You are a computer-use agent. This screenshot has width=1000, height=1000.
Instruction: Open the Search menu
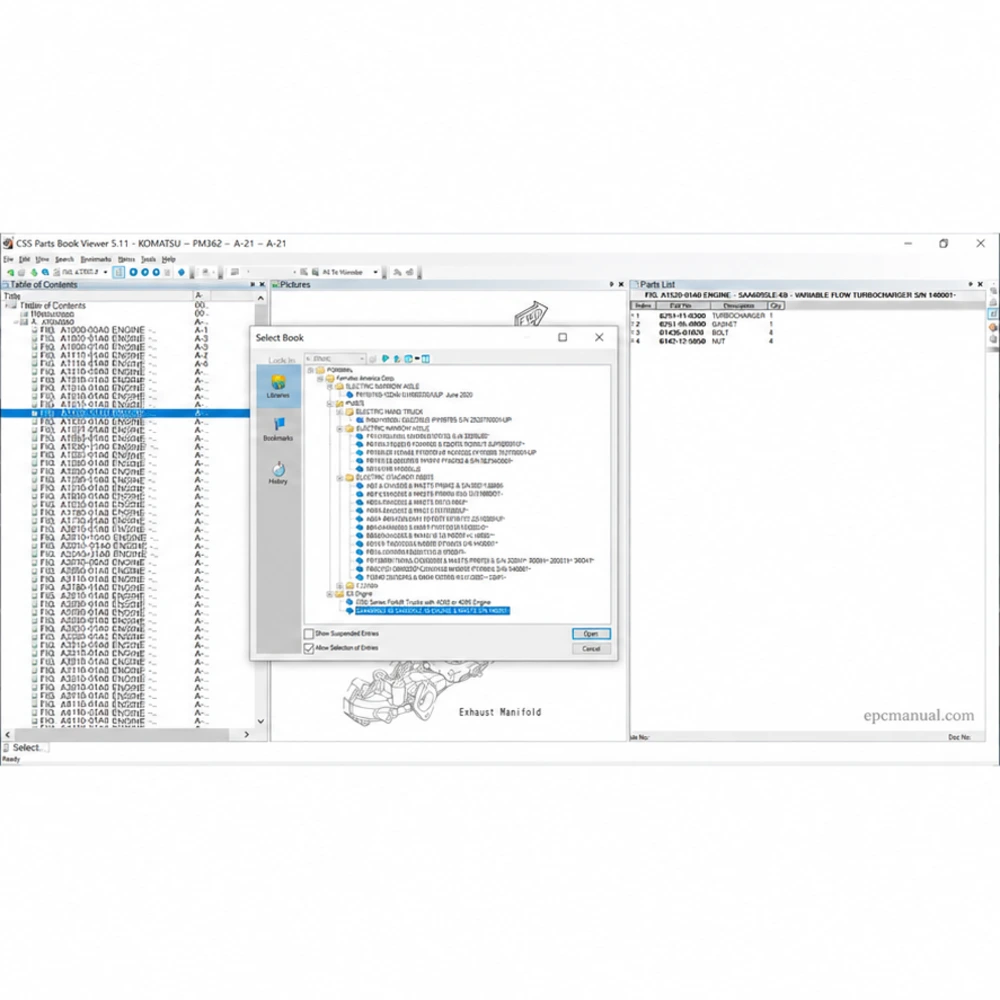click(x=64, y=260)
